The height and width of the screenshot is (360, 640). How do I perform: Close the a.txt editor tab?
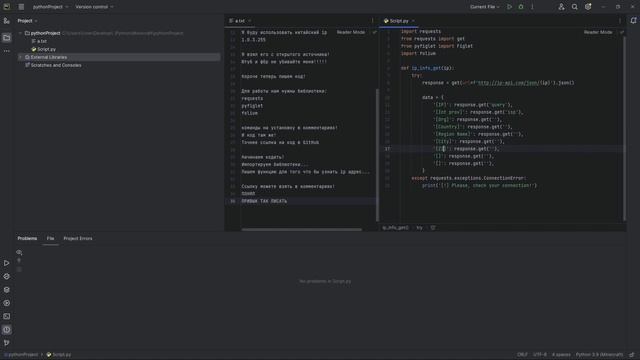click(x=249, y=21)
